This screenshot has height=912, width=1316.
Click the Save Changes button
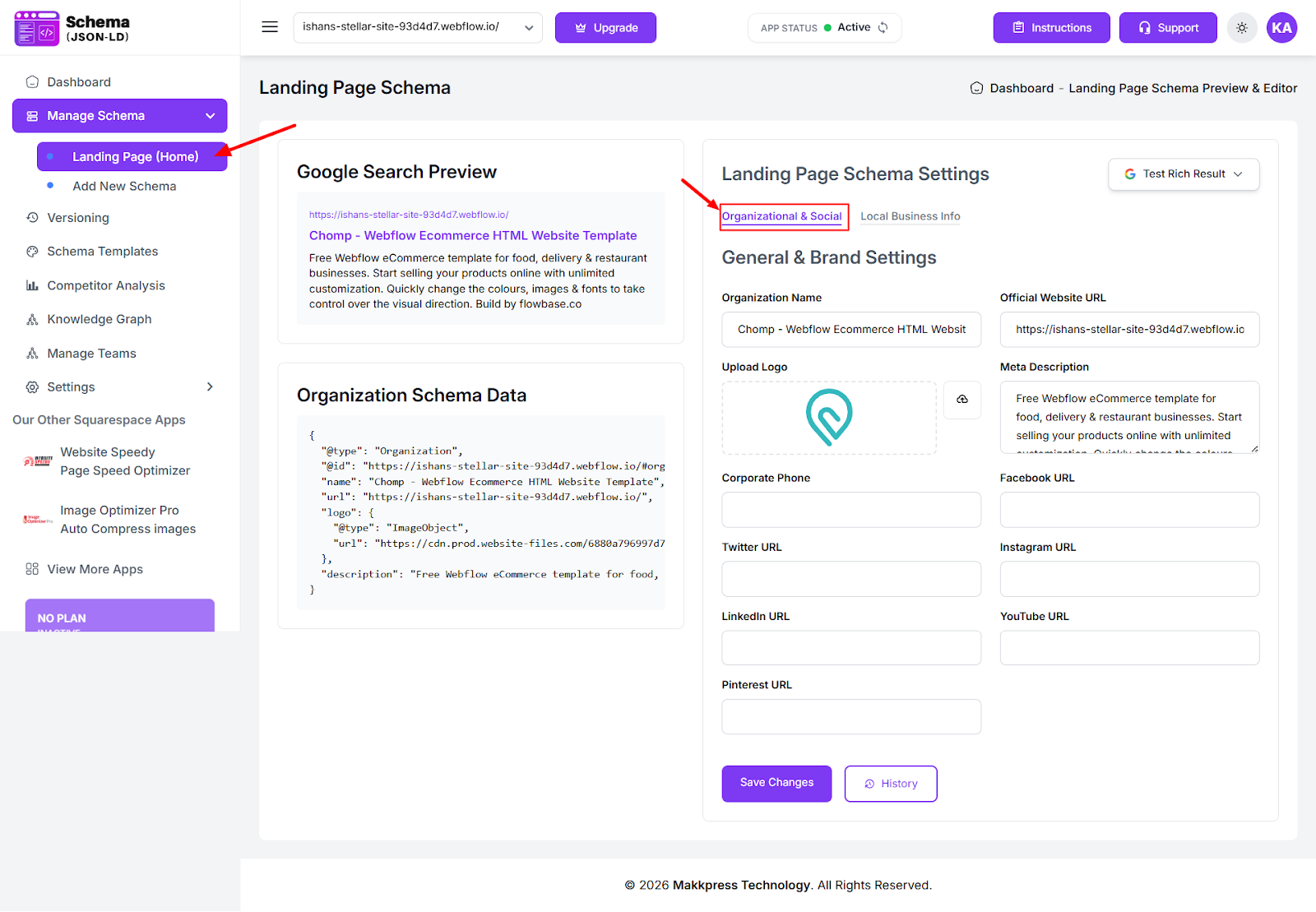point(776,783)
